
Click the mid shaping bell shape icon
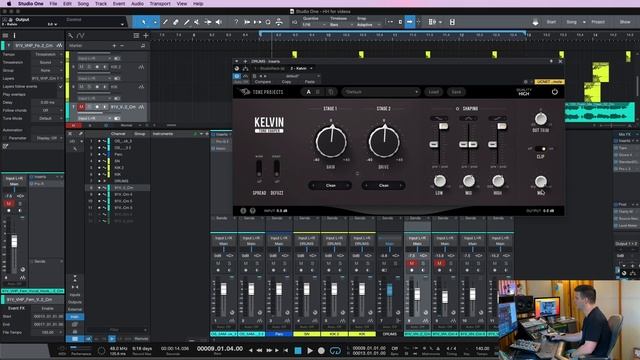(x=468, y=118)
